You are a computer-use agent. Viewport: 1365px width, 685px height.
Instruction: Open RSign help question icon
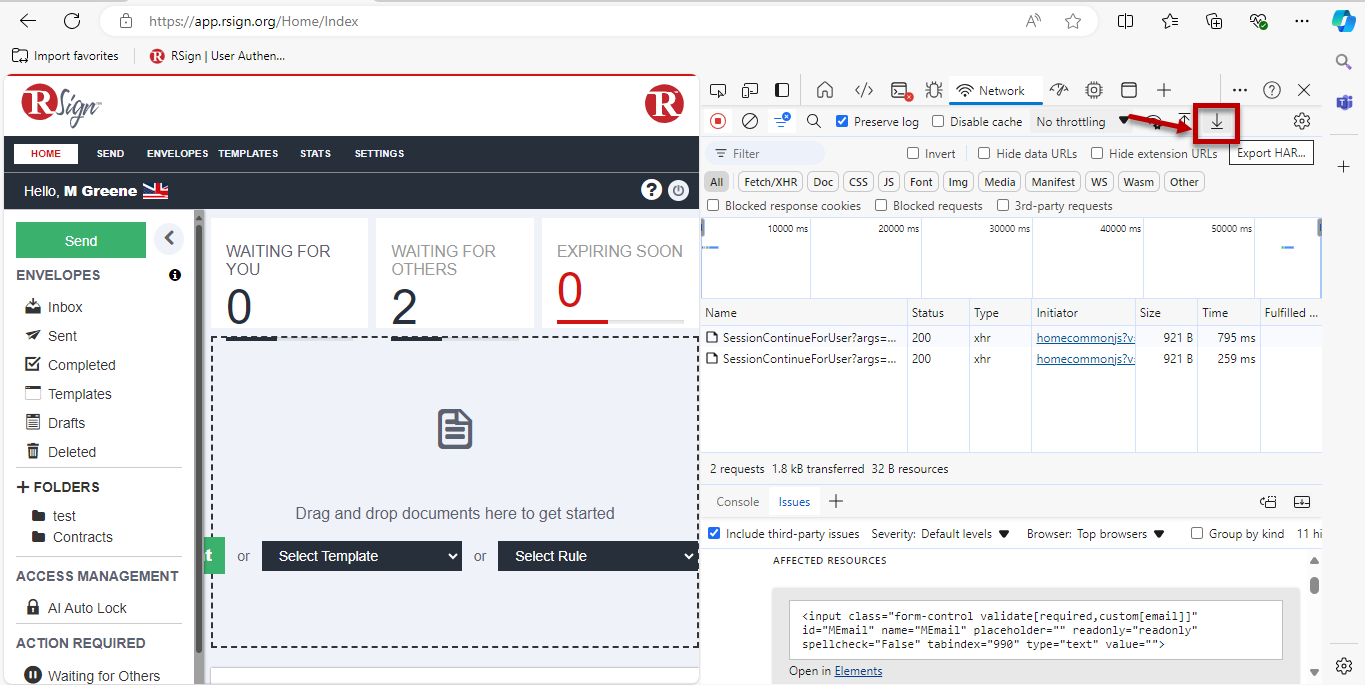652,190
